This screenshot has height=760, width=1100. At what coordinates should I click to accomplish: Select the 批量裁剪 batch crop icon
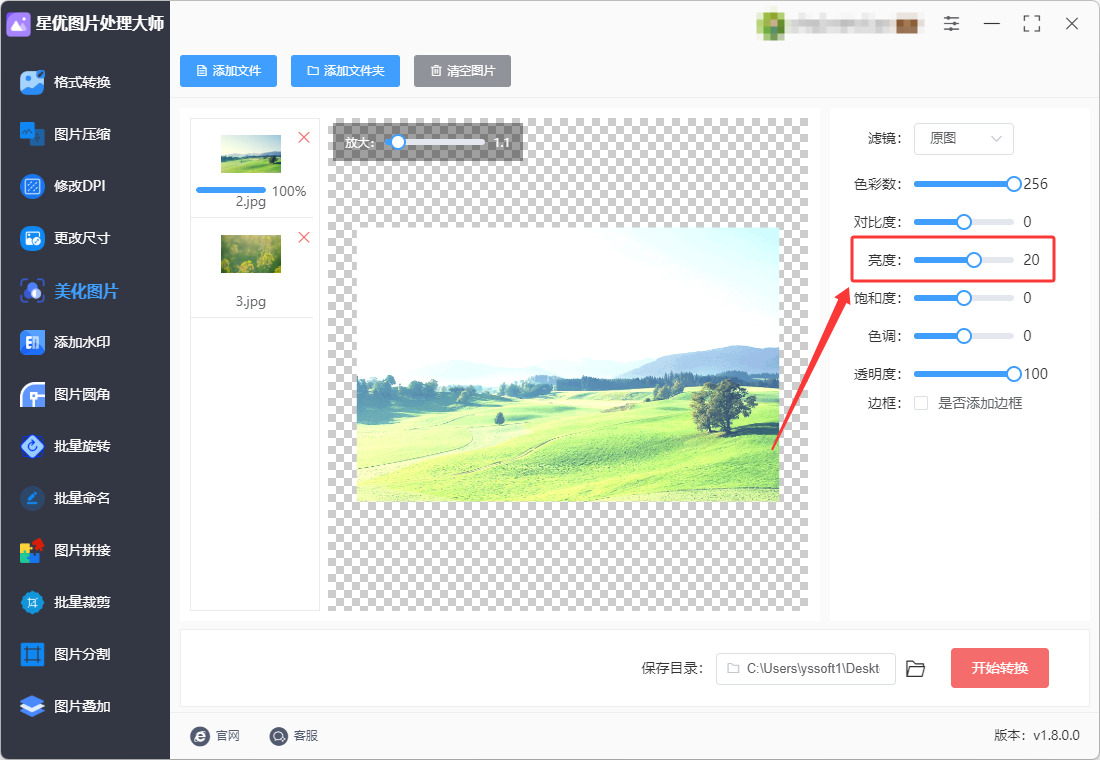(32, 602)
